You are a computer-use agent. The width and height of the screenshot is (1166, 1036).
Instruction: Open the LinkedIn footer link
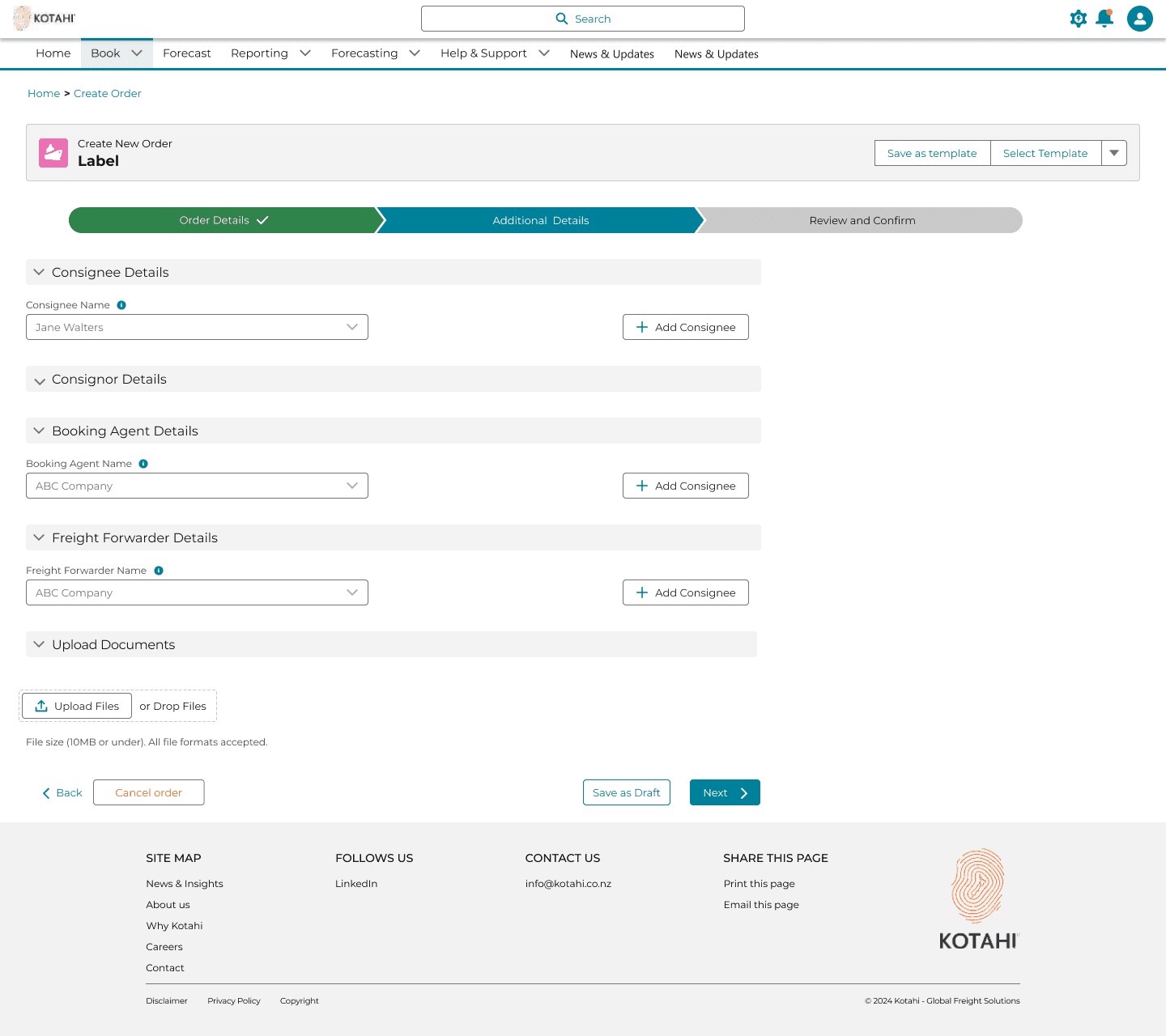coord(356,884)
